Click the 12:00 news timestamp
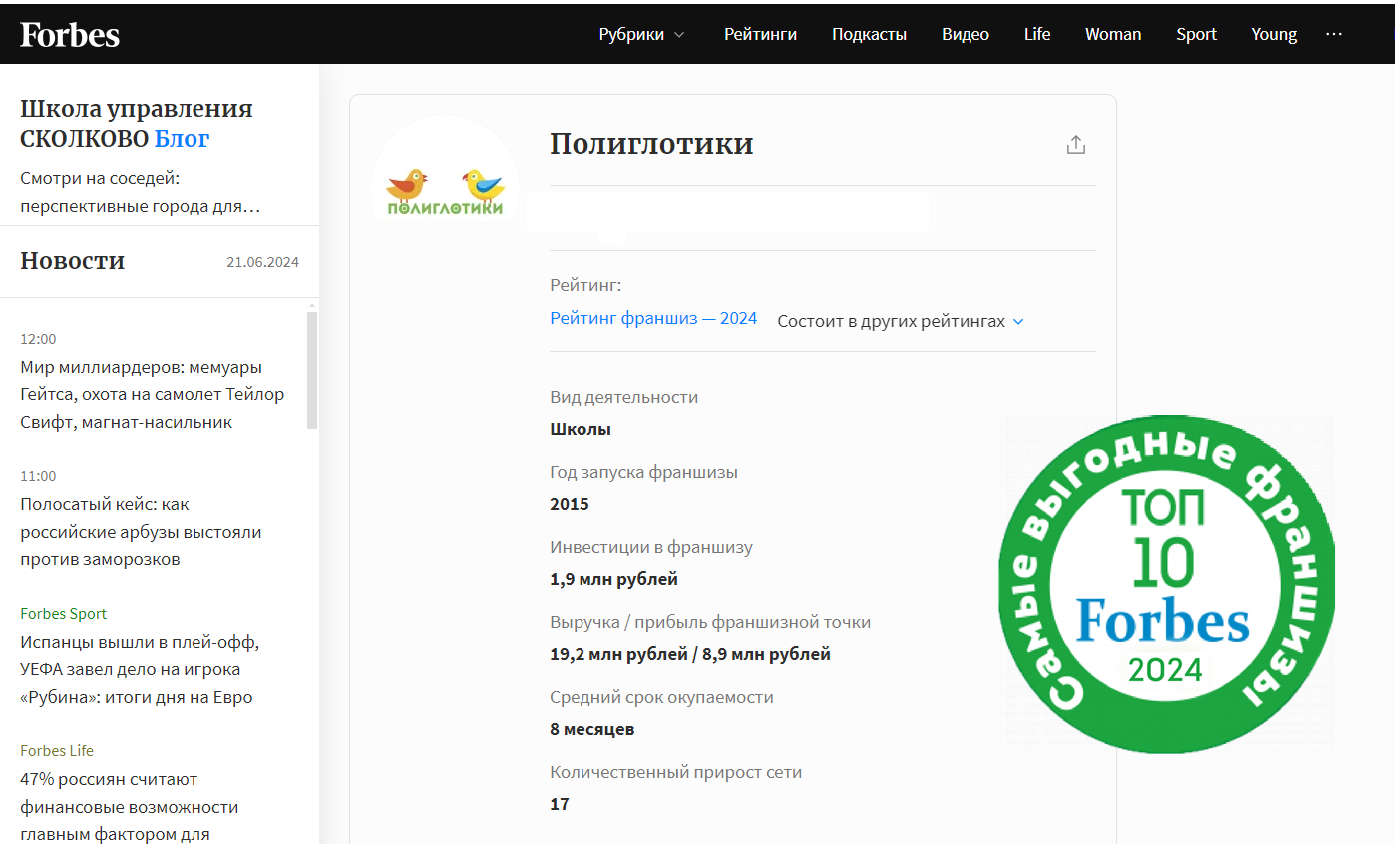 [x=38, y=339]
